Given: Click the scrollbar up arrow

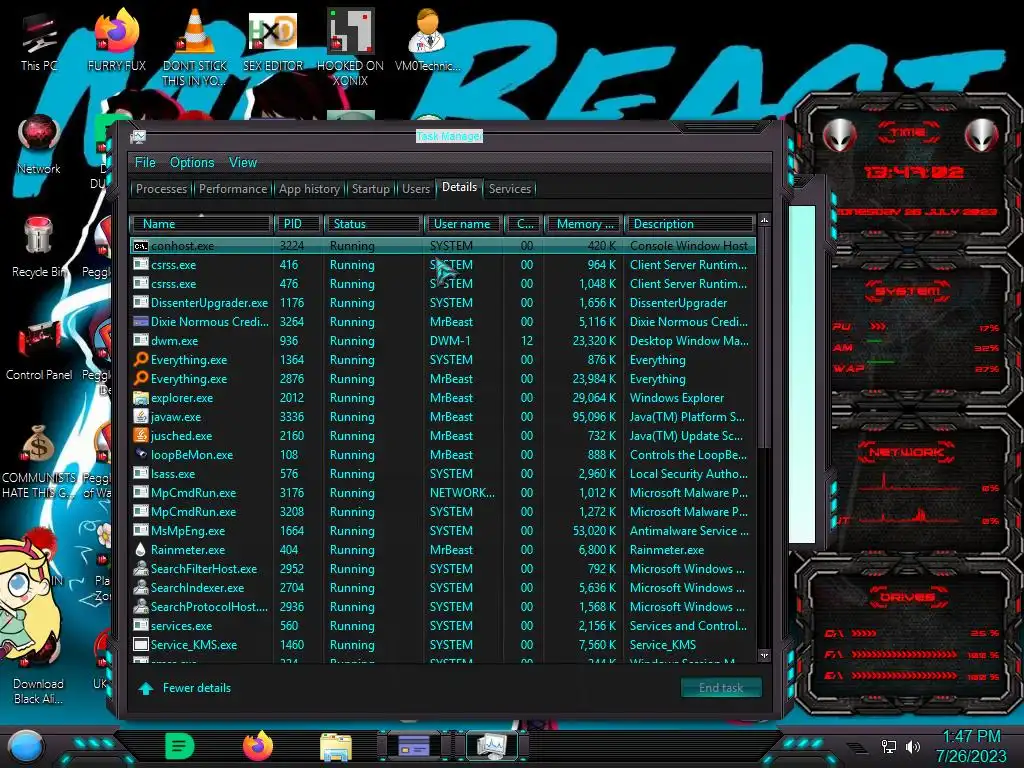Looking at the screenshot, I should (x=764, y=221).
